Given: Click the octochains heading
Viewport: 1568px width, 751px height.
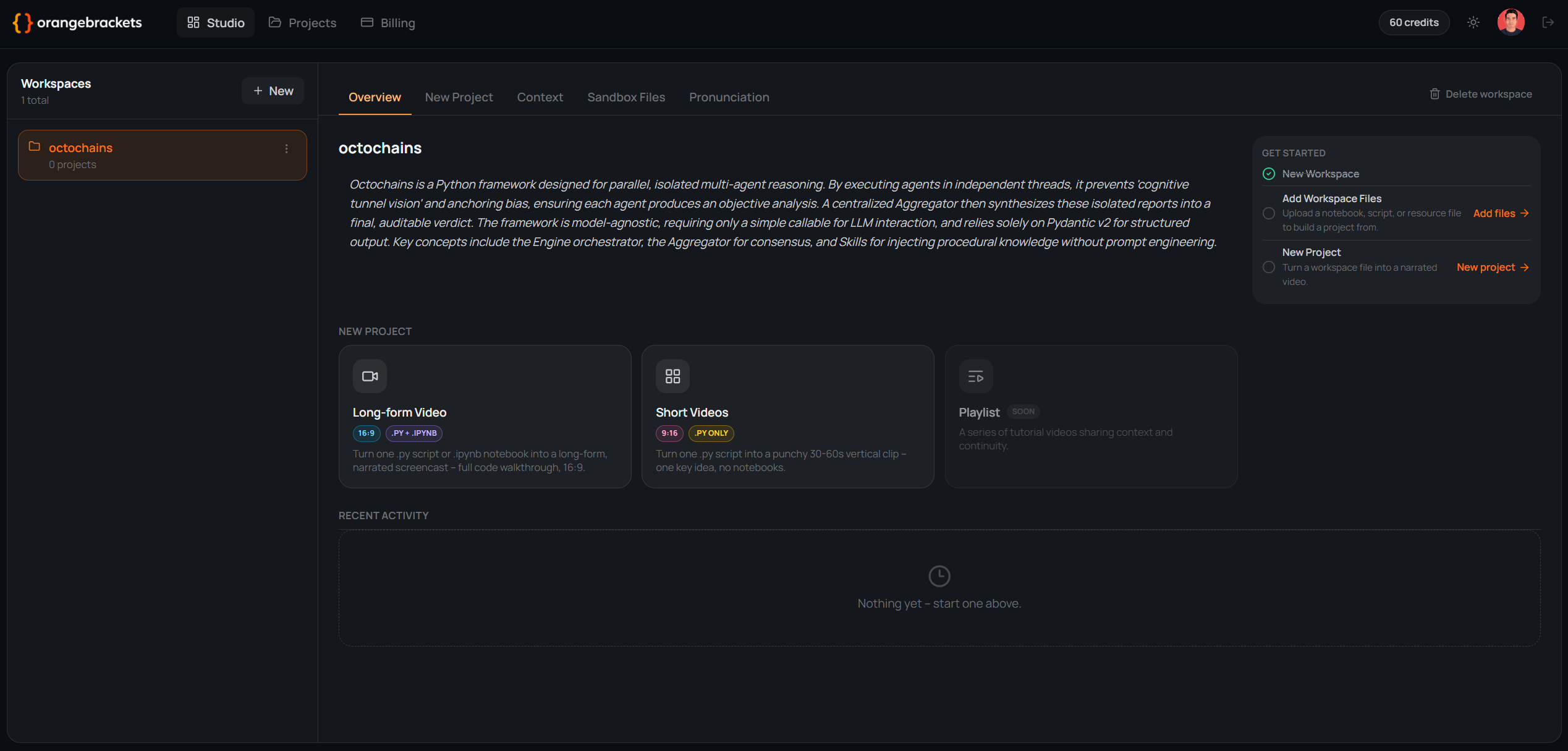Looking at the screenshot, I should click(380, 148).
